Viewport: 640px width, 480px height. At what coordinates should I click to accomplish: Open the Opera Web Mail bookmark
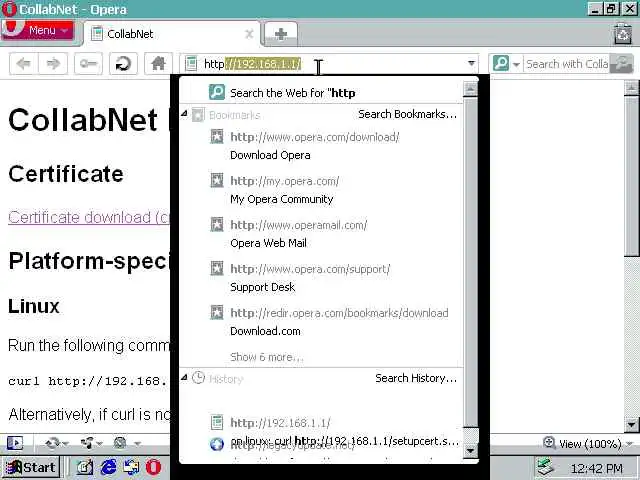321,234
